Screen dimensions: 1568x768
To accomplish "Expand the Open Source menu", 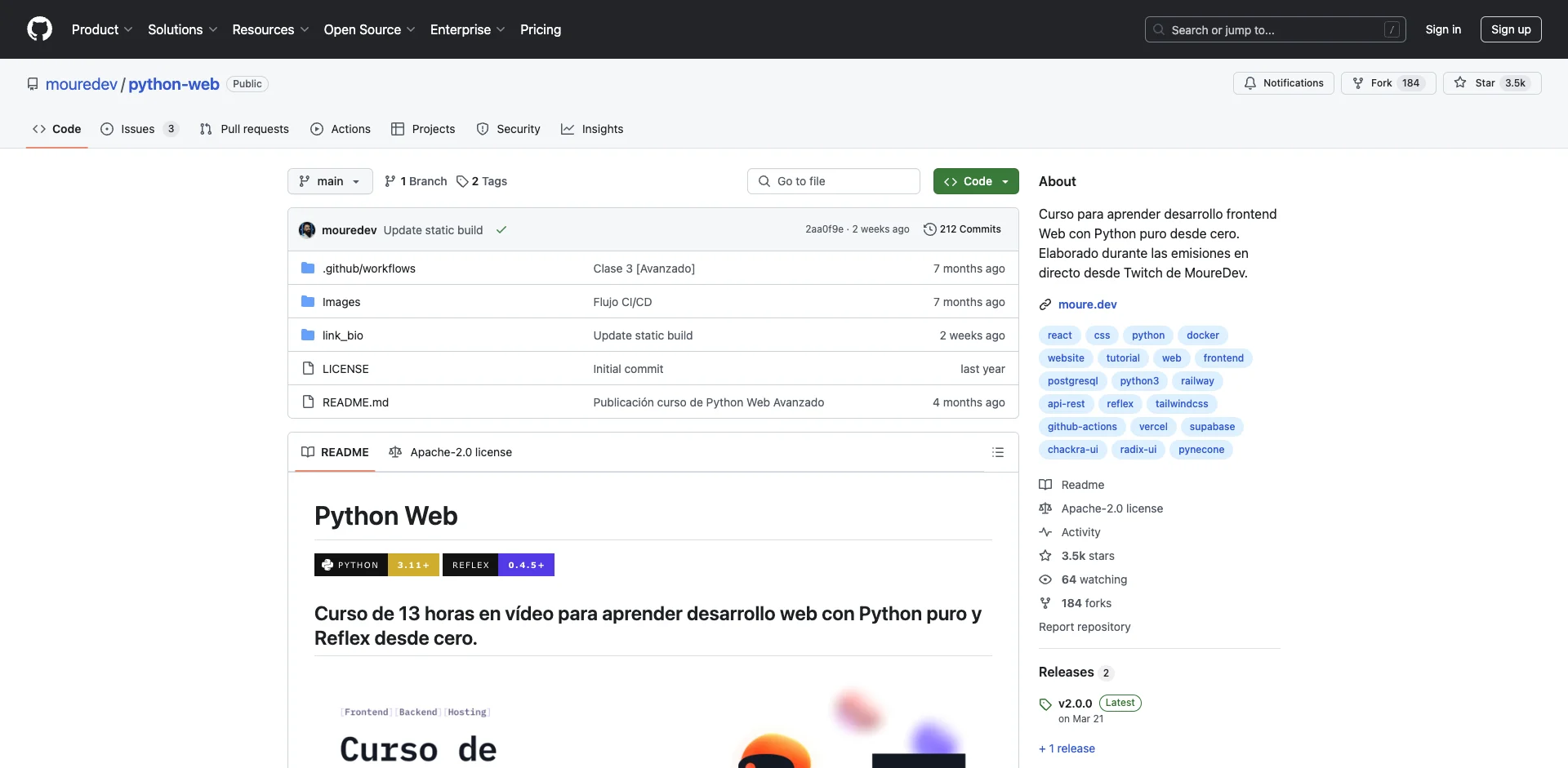I will 369,29.
